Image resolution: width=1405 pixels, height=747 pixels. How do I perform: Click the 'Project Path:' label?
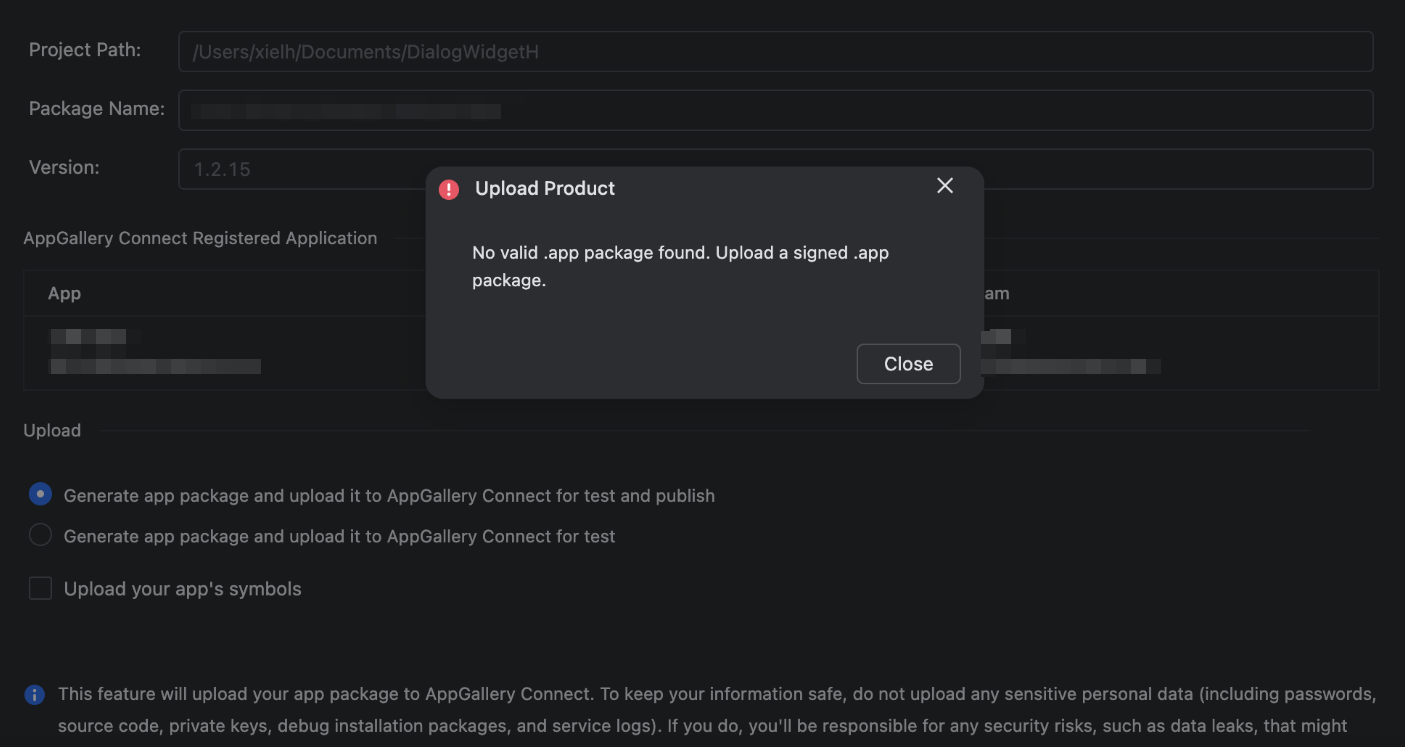[85, 50]
